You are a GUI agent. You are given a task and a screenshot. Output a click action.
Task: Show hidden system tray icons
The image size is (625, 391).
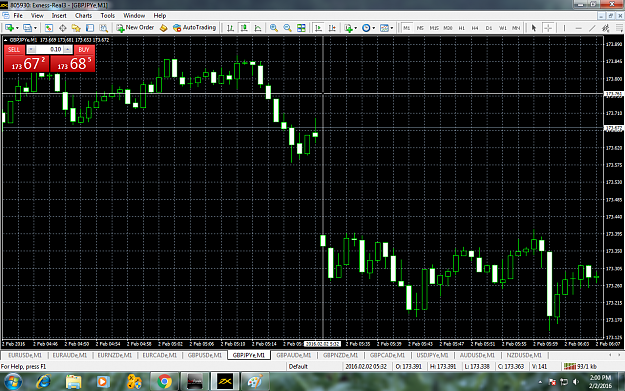540,382
